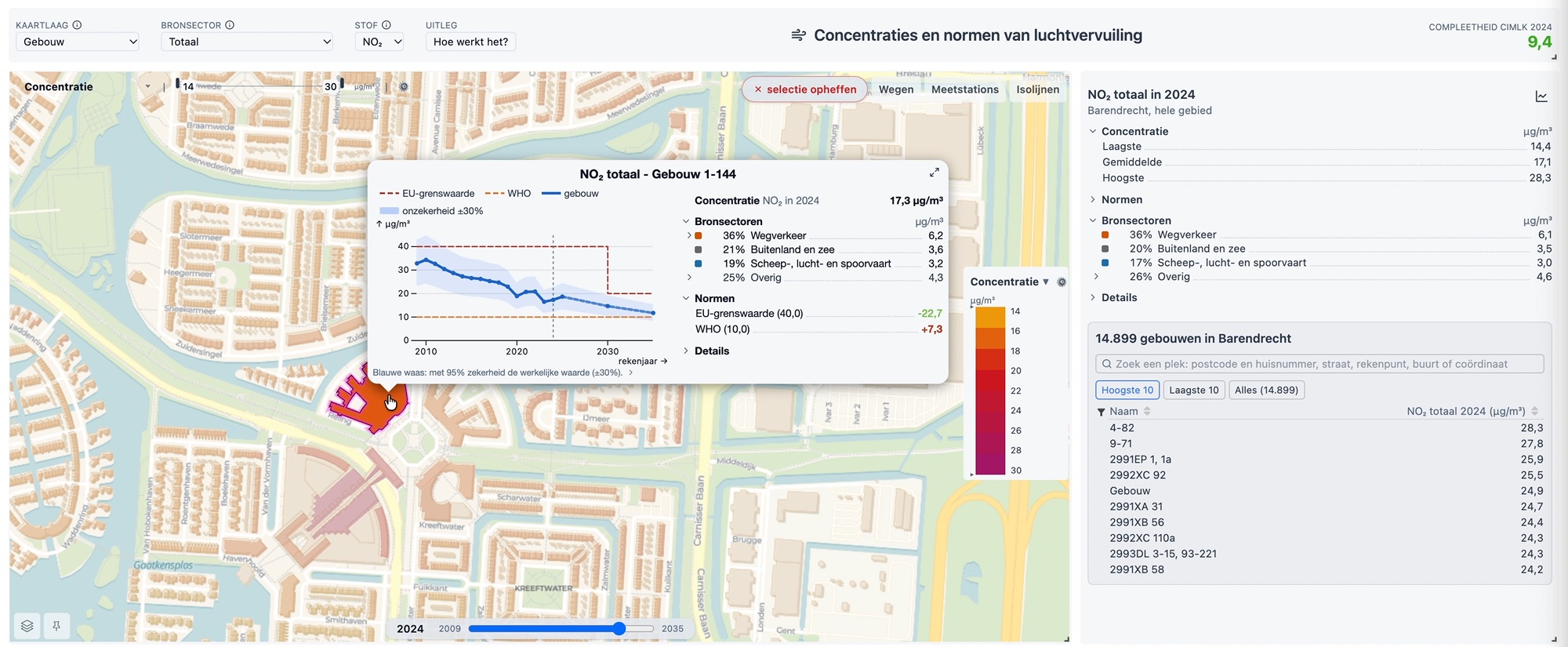Open the Kaartlaag dropdown showing Gebouw
1568x647 pixels.
[x=78, y=42]
